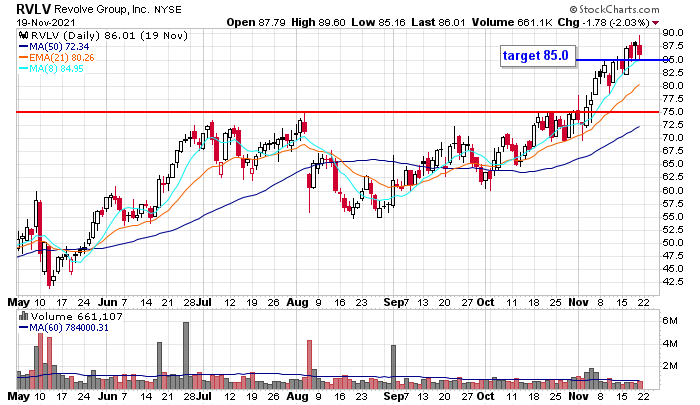700x405 pixels.
Task: Click the 6M volume axis label
Action: click(670, 321)
